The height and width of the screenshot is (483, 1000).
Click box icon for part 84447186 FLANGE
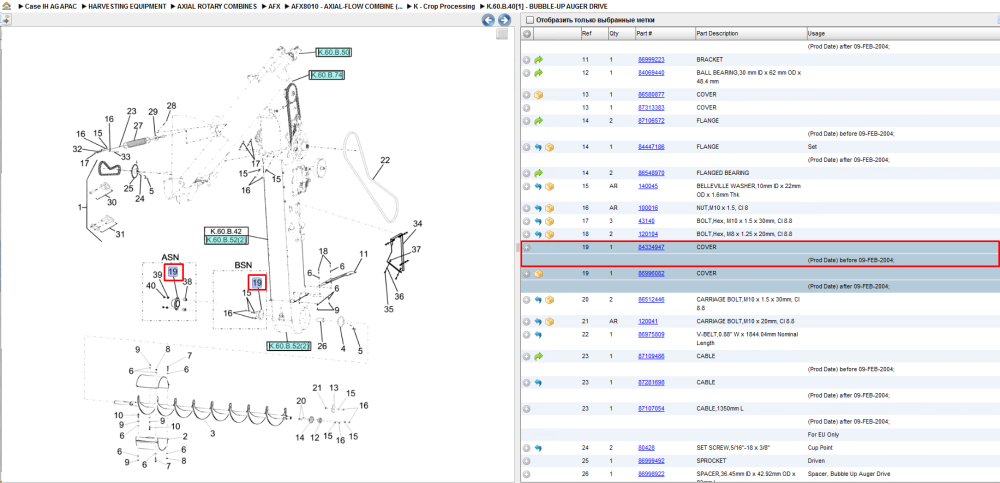[x=549, y=147]
